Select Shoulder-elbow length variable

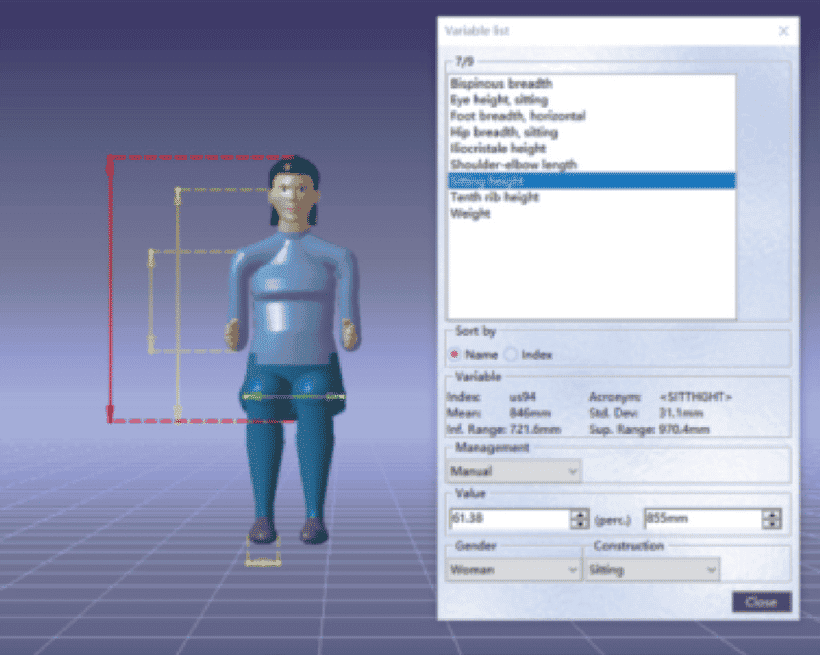(x=513, y=164)
